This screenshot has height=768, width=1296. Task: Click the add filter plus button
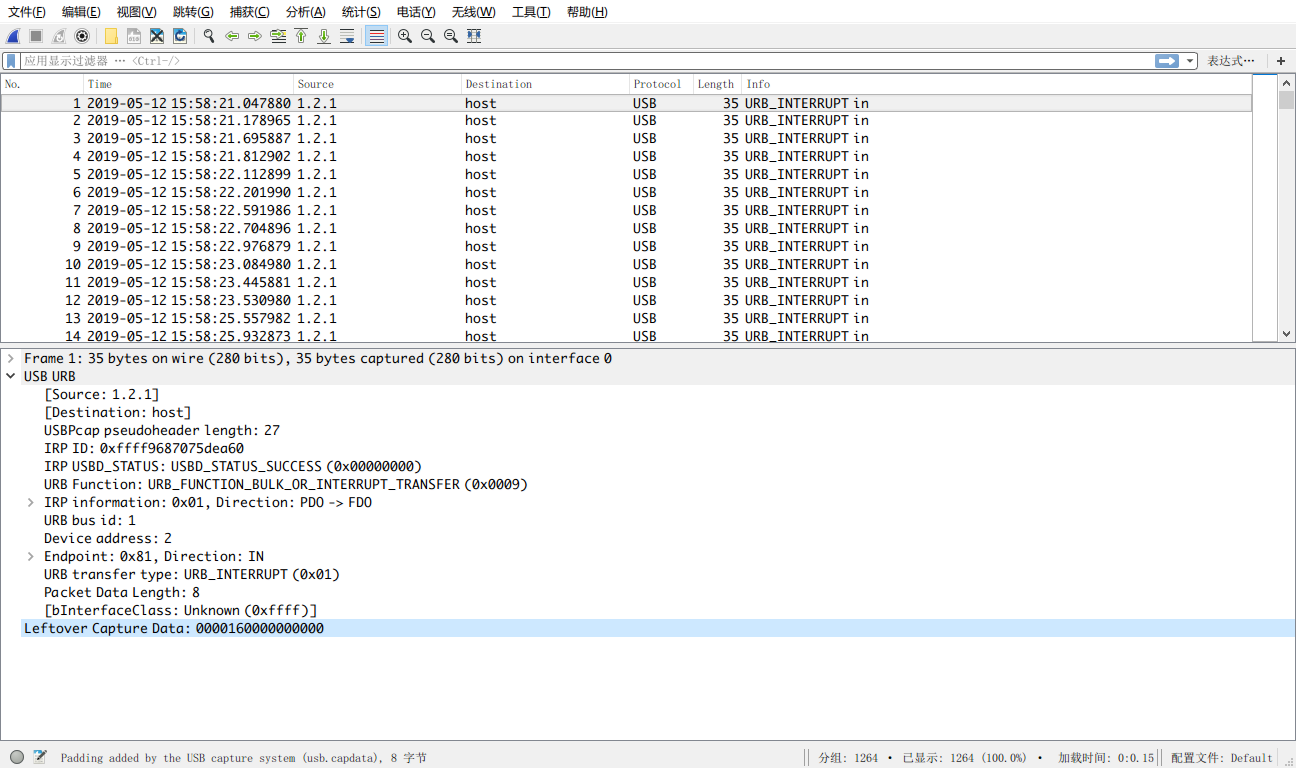pyautogui.click(x=1281, y=61)
